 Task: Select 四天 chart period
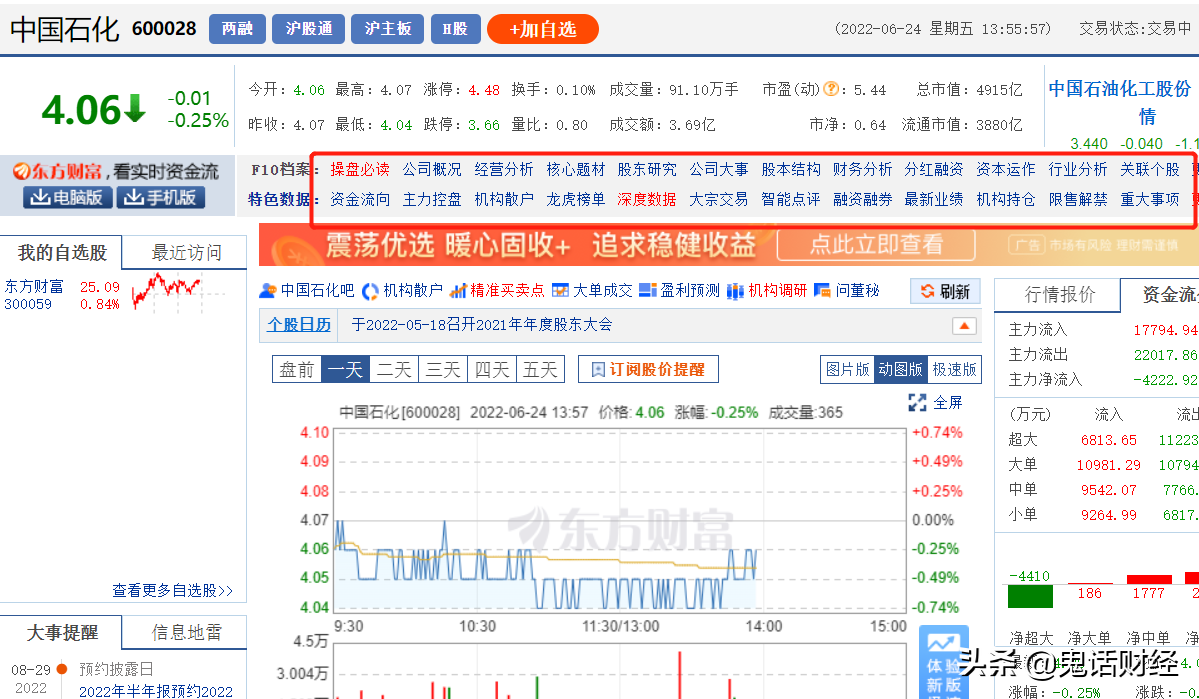492,369
